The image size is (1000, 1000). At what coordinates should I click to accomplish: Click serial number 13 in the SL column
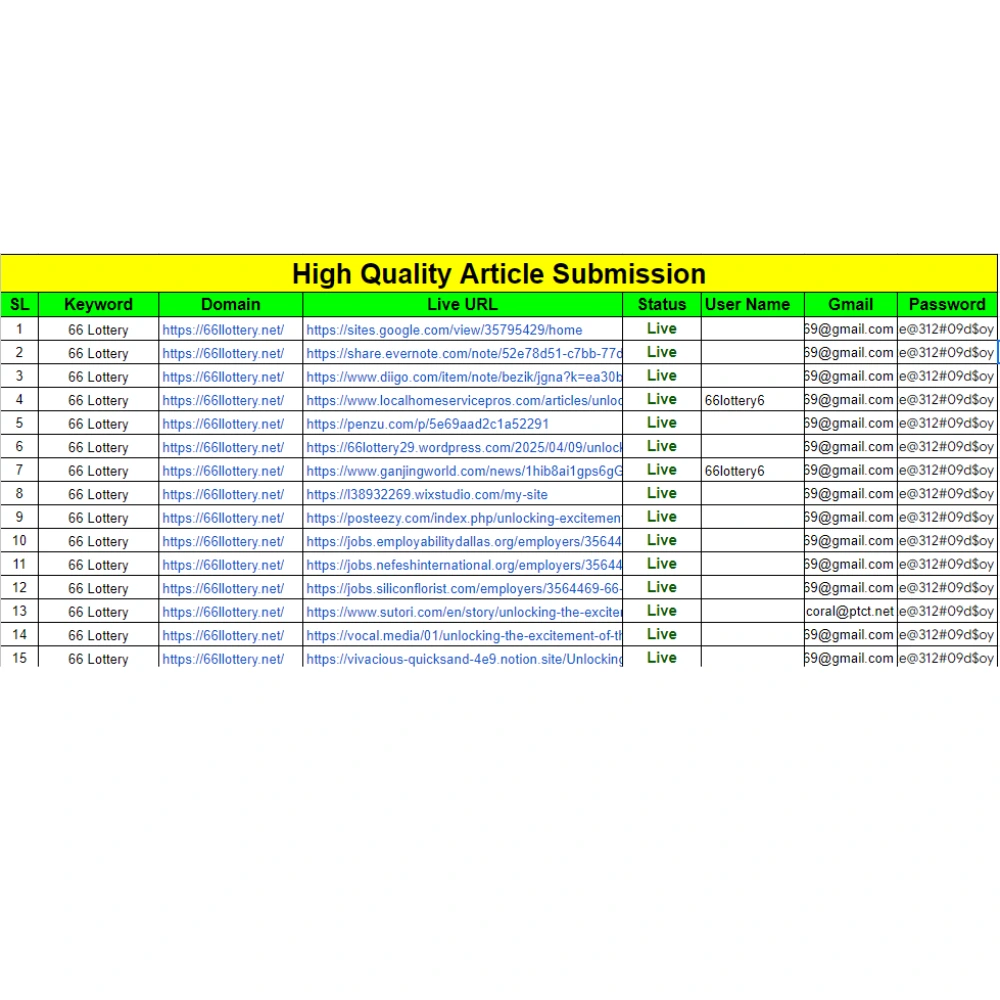[20, 611]
